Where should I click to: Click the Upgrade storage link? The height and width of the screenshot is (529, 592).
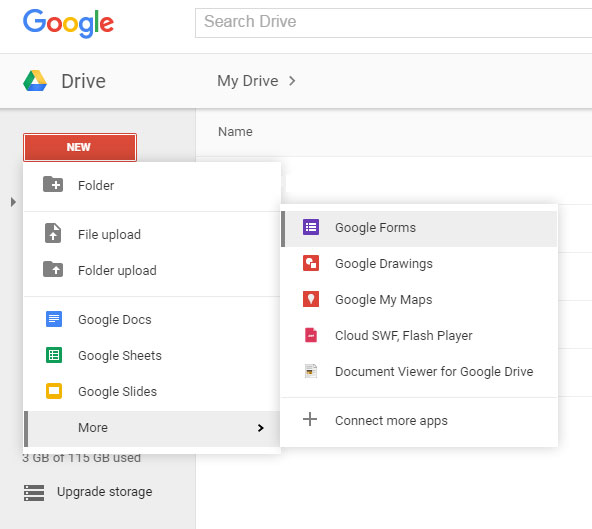pyautogui.click(x=105, y=492)
